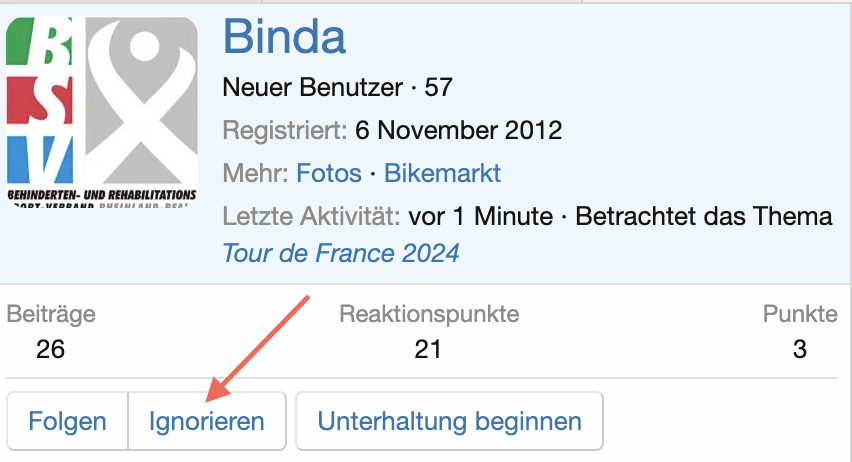
Task: Click Unterhaltung beginnen button
Action: [449, 421]
